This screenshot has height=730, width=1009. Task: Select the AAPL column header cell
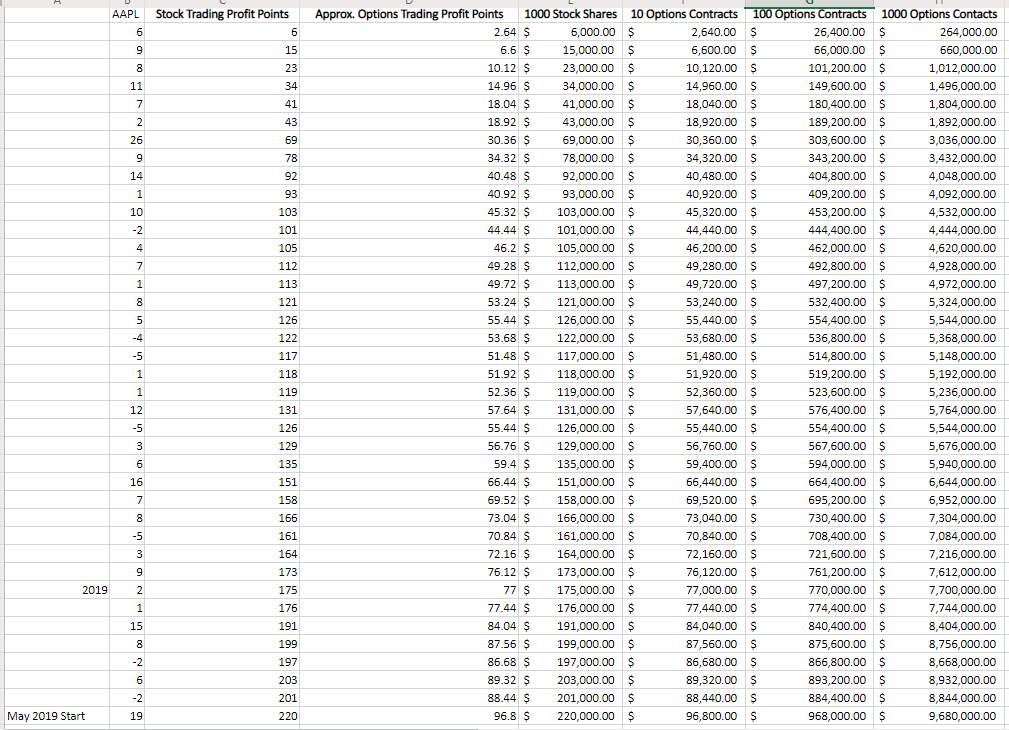tap(128, 14)
